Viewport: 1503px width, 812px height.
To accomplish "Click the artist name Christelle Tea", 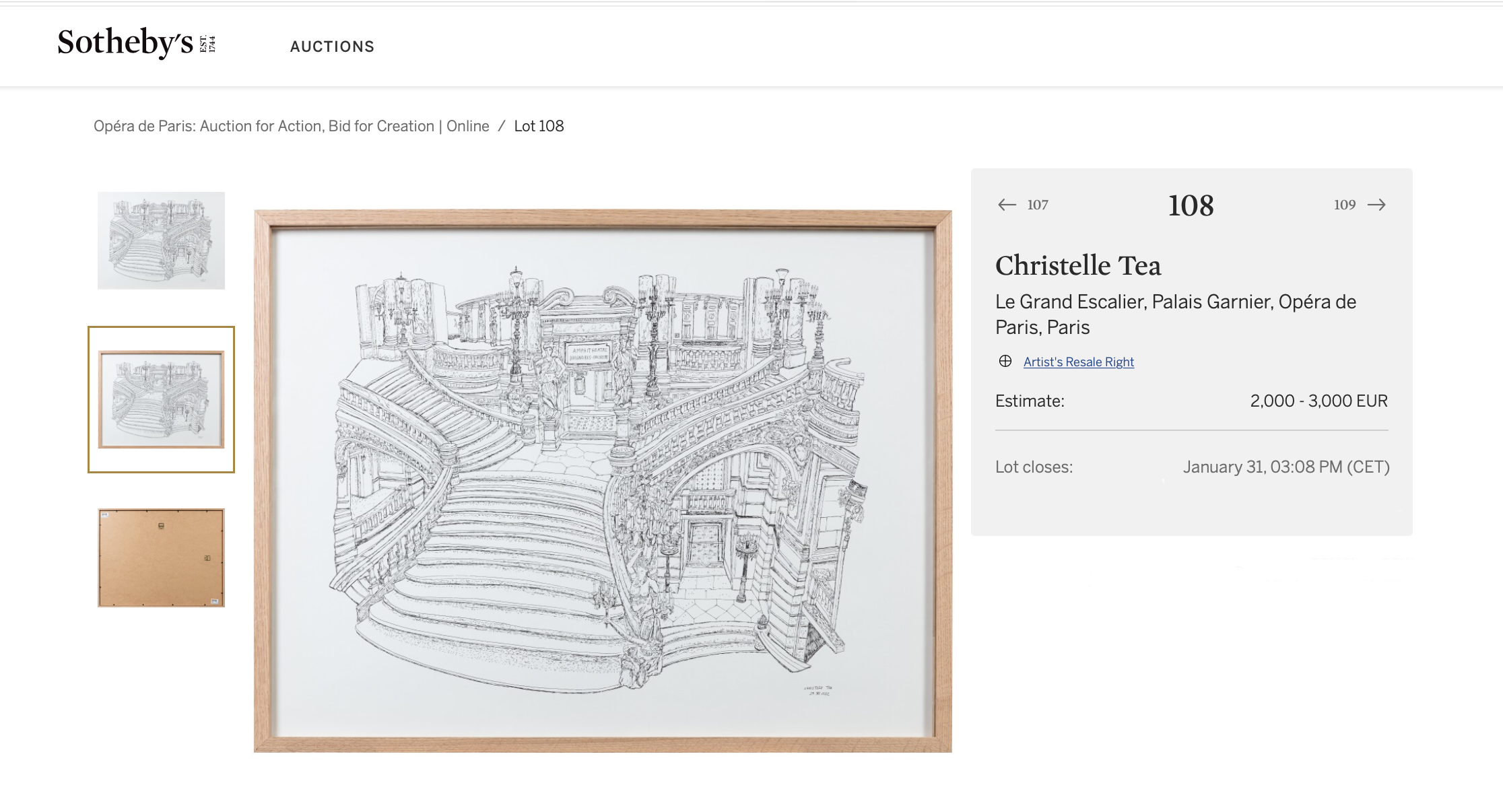I will tap(1078, 266).
